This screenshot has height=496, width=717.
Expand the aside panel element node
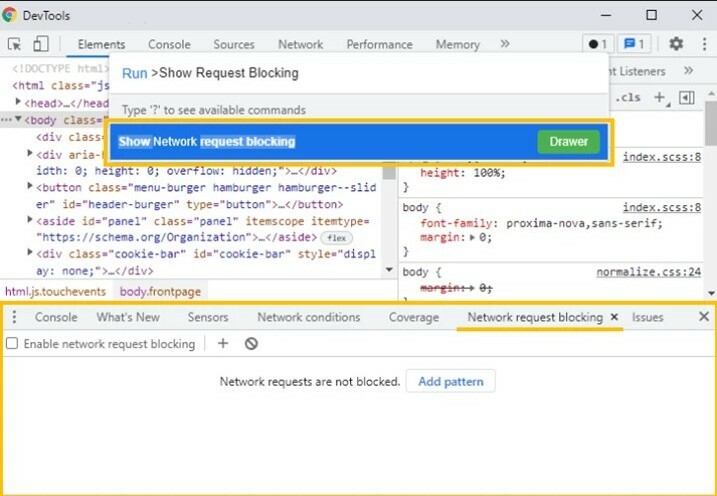(30, 221)
